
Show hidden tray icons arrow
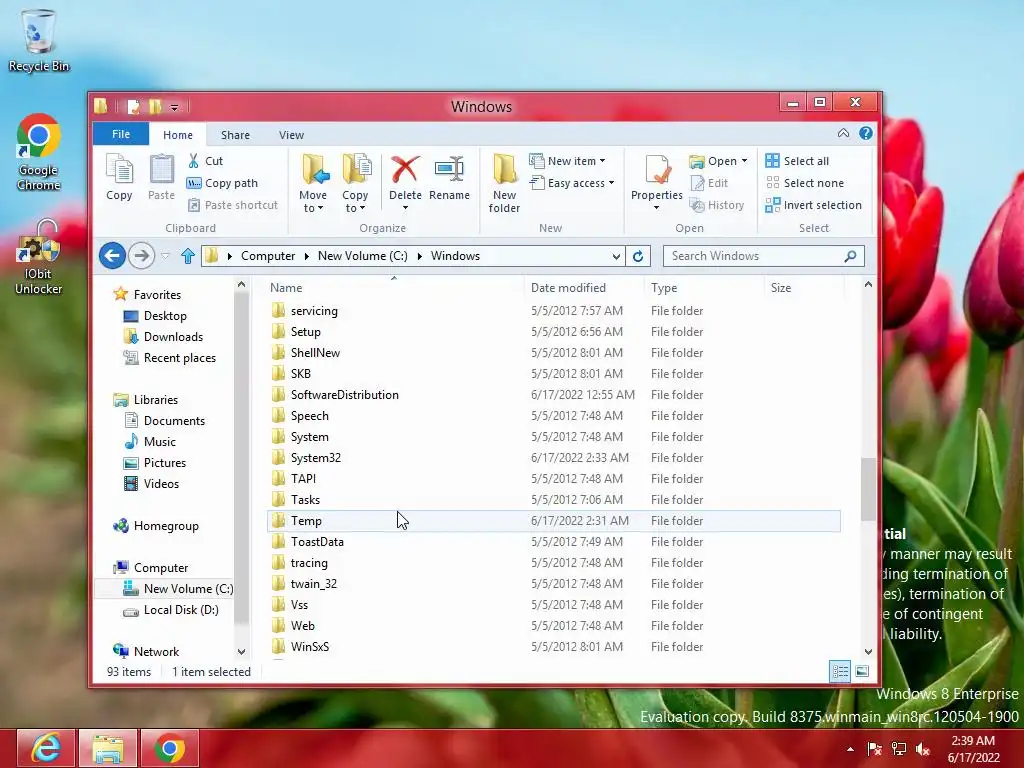coord(850,750)
